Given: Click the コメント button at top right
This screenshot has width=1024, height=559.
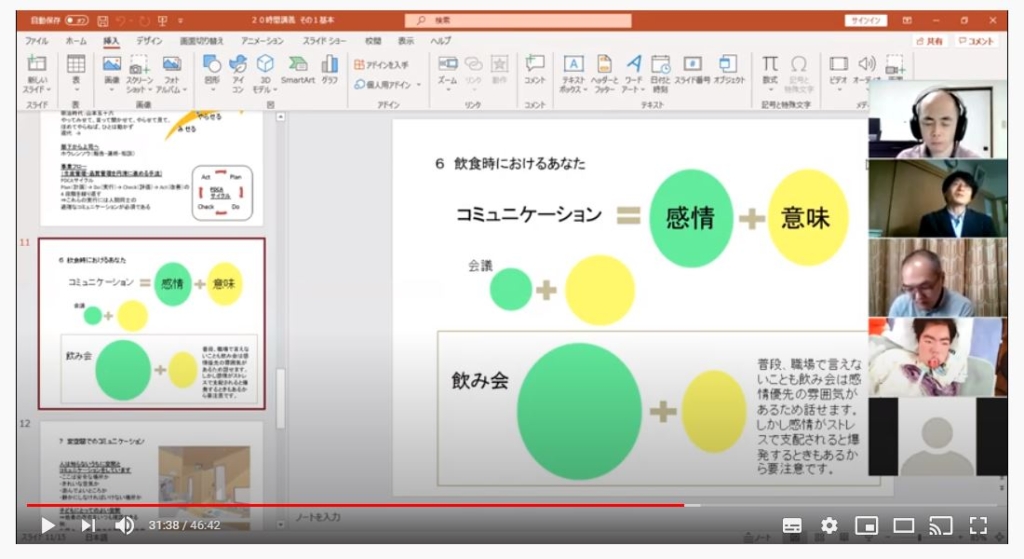Looking at the screenshot, I should point(976,41).
